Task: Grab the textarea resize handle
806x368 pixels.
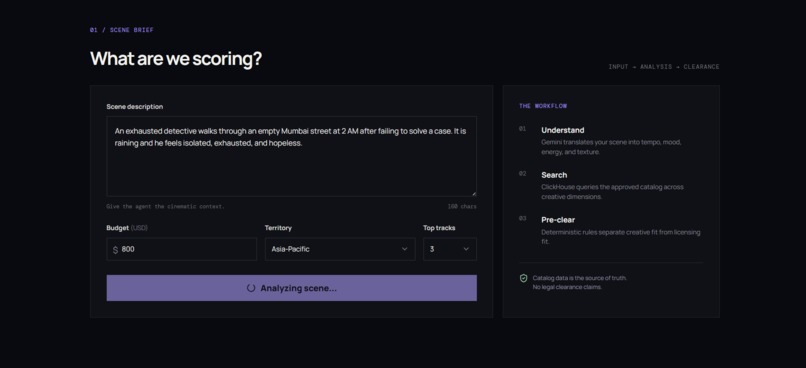Action: (x=473, y=193)
